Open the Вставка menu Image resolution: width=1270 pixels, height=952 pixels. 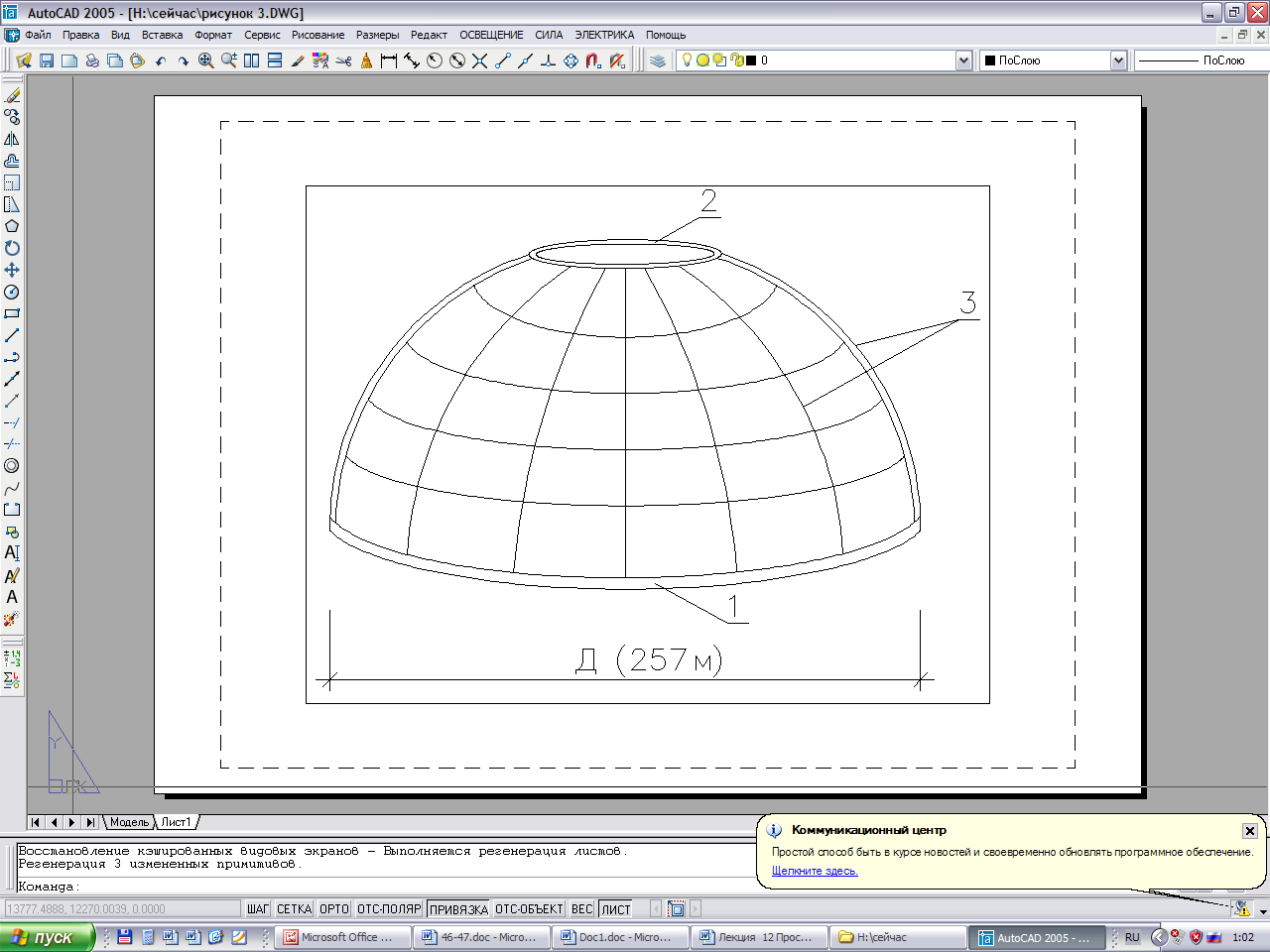click(162, 35)
